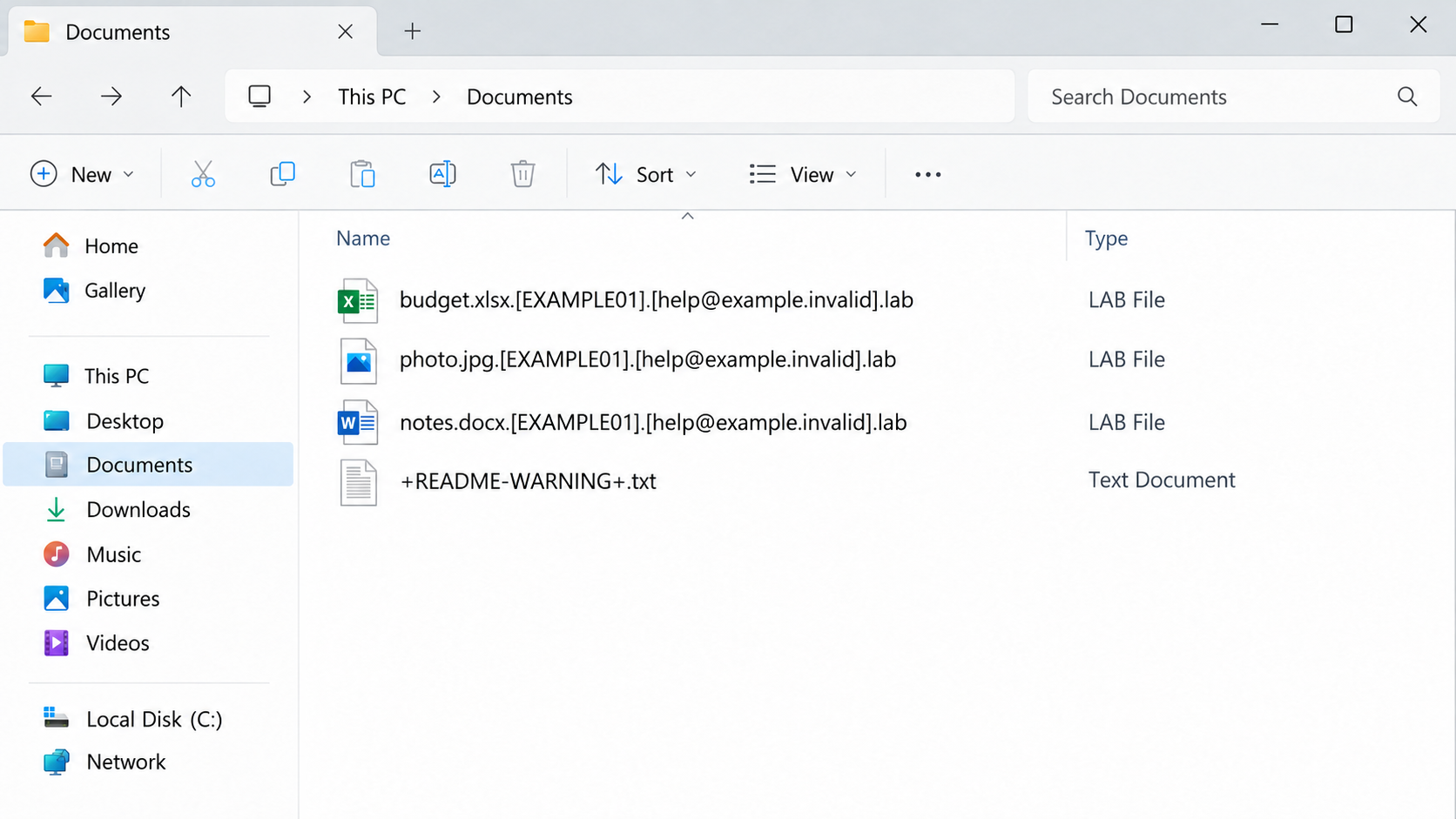
Task: Click the text file icon of README-WARNING
Action: click(358, 482)
